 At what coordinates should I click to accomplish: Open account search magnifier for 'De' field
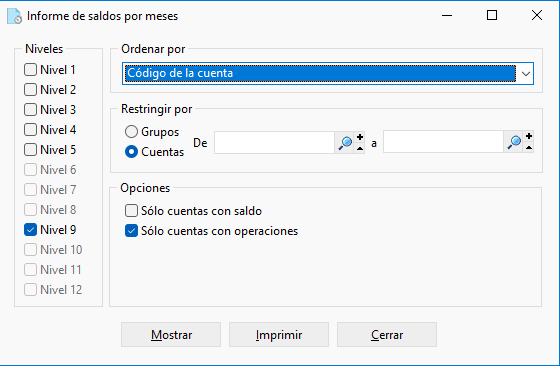click(345, 143)
